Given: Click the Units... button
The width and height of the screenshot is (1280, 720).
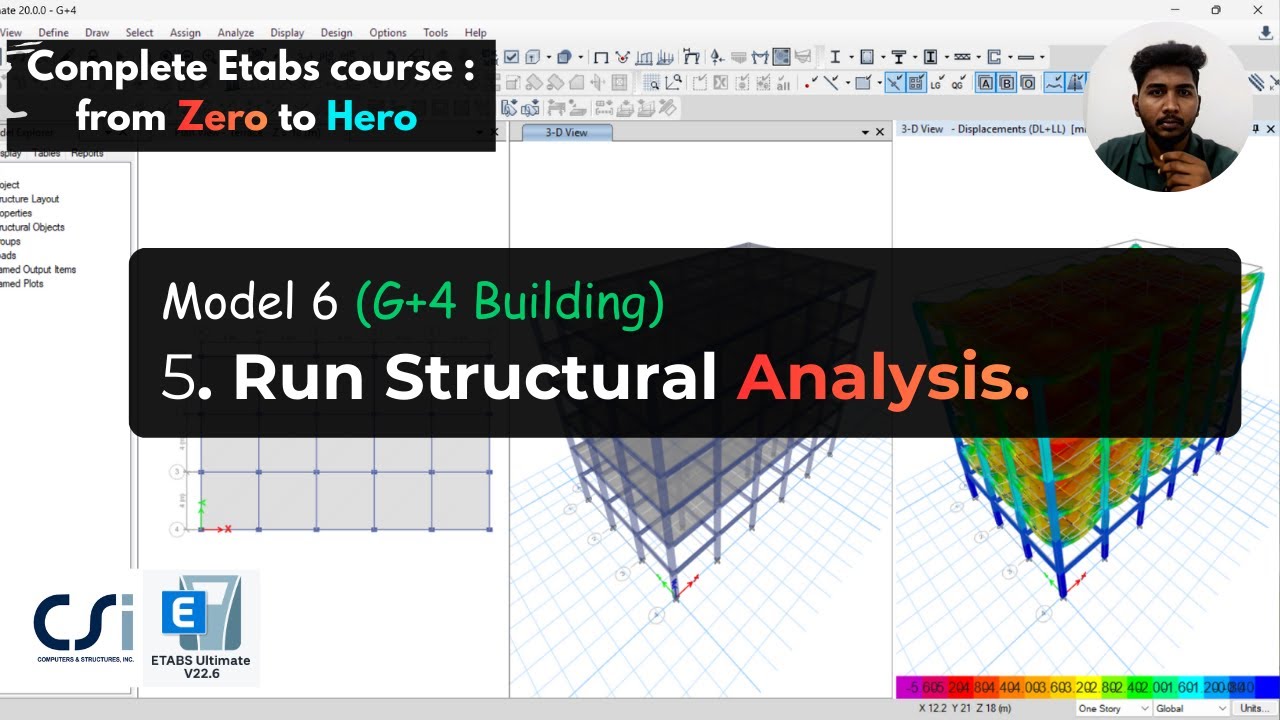Looking at the screenshot, I should coord(1254,708).
